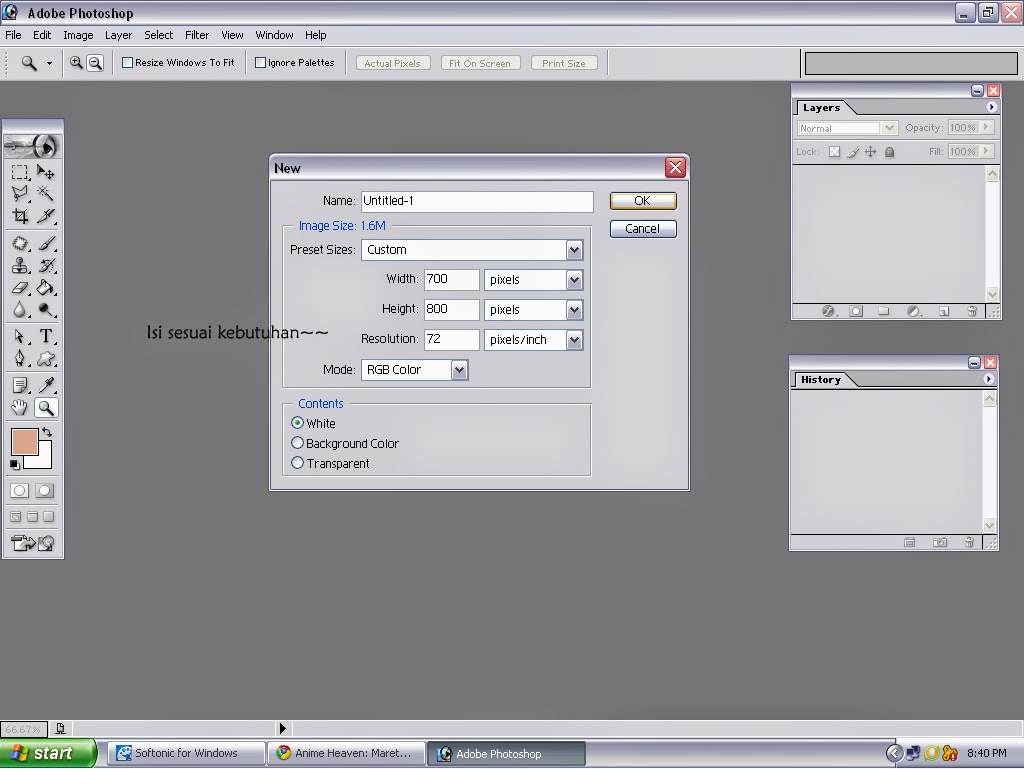Select Background Color contents option
This screenshot has height=769, width=1024.
pos(297,443)
